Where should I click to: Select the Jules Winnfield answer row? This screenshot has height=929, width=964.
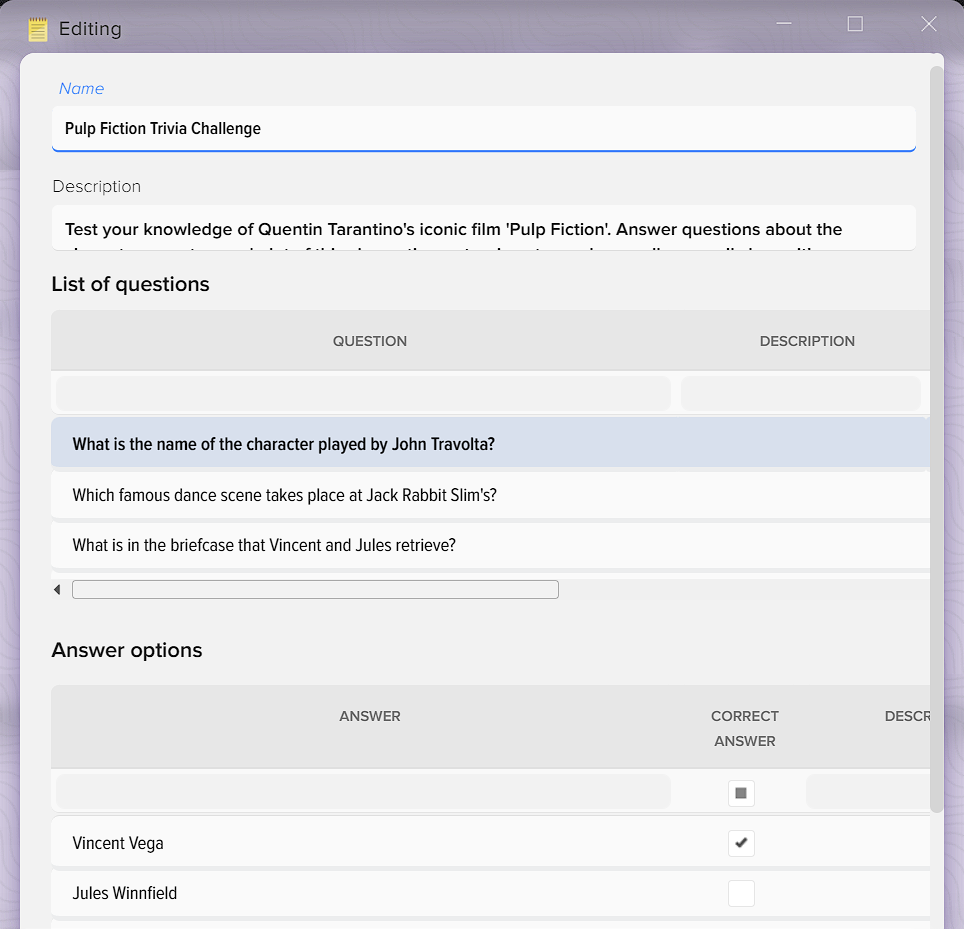click(x=491, y=893)
